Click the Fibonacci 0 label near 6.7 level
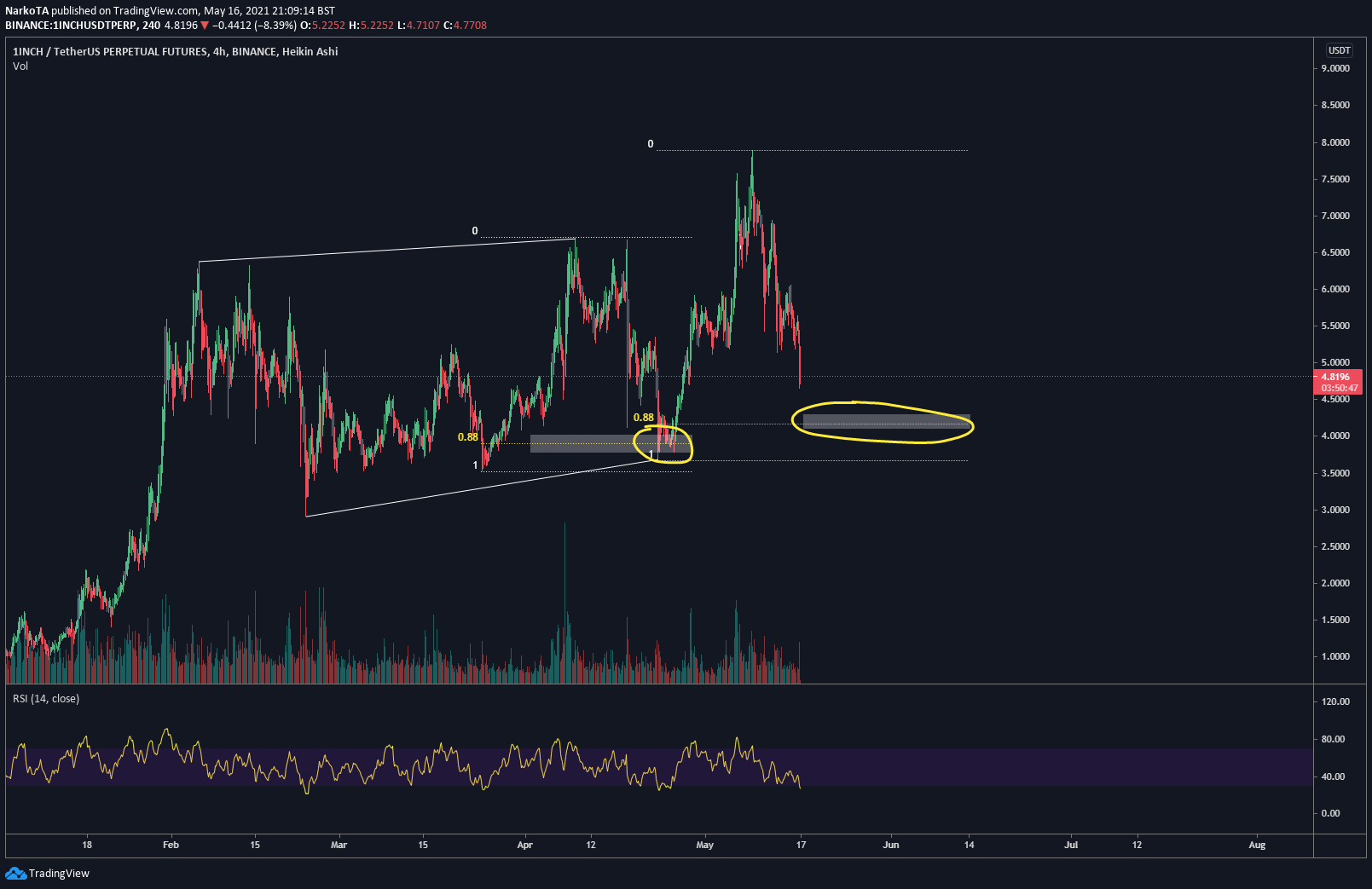1372x889 pixels. pyautogui.click(x=475, y=231)
